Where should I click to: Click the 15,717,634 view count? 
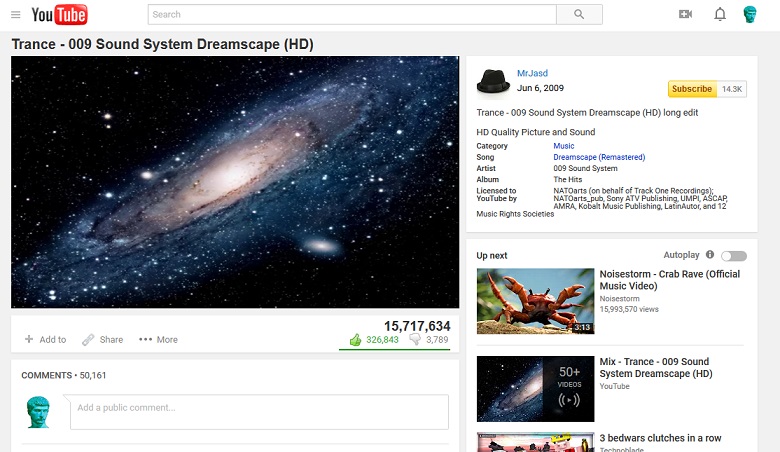pos(417,326)
